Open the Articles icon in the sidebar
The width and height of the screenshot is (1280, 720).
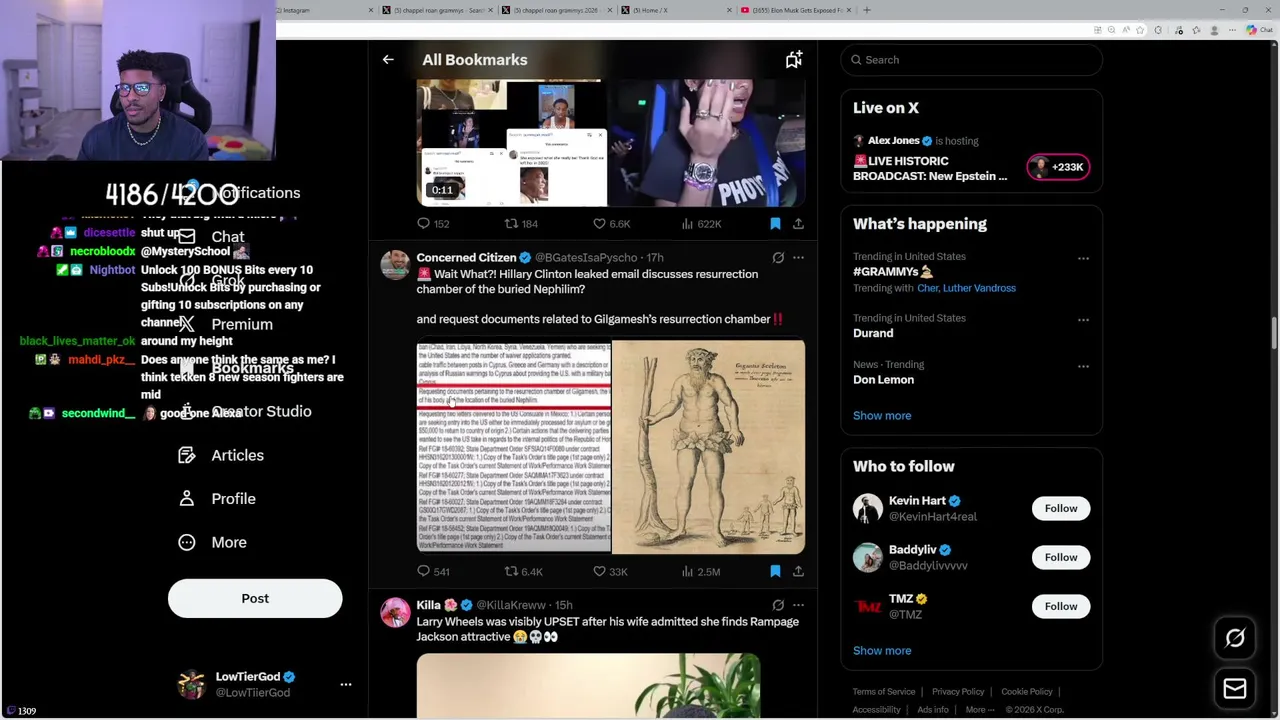[187, 455]
